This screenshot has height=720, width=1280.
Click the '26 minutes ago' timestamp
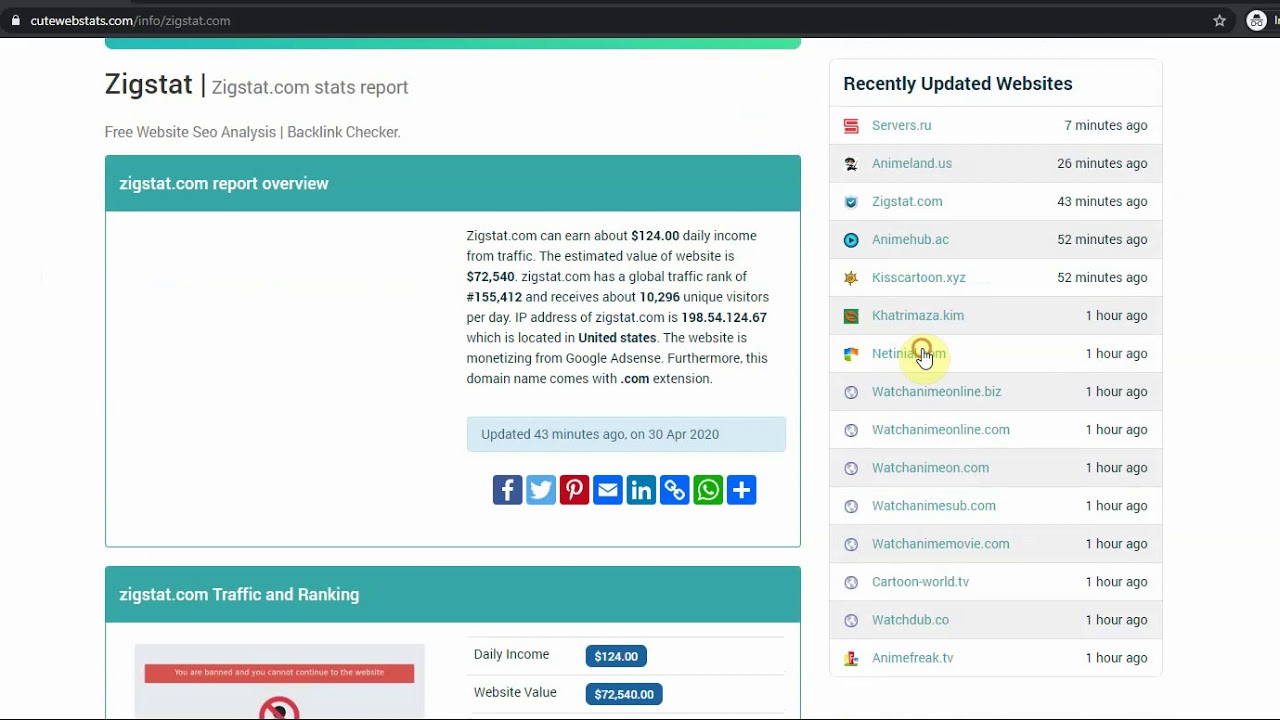click(x=1102, y=163)
